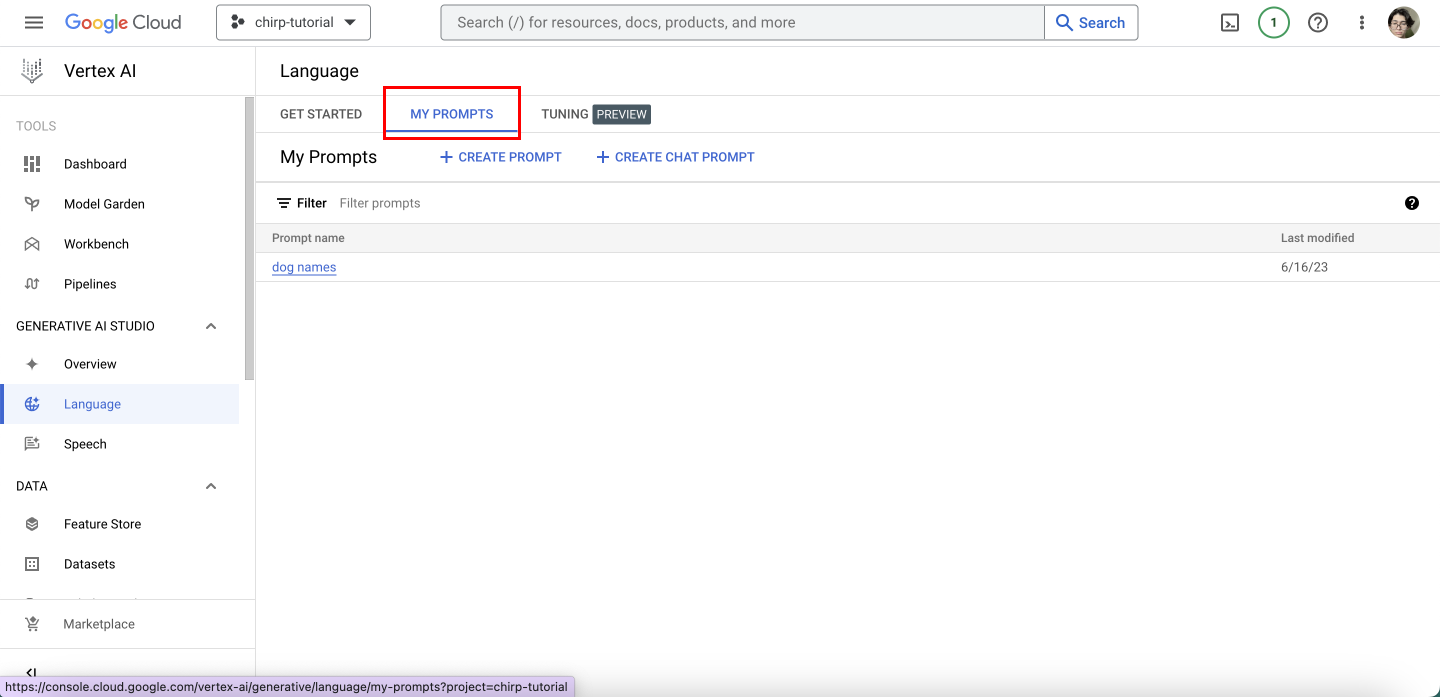Screen dimensions: 1440x697
Task: Click the Speech icon
Action: pos(32,444)
